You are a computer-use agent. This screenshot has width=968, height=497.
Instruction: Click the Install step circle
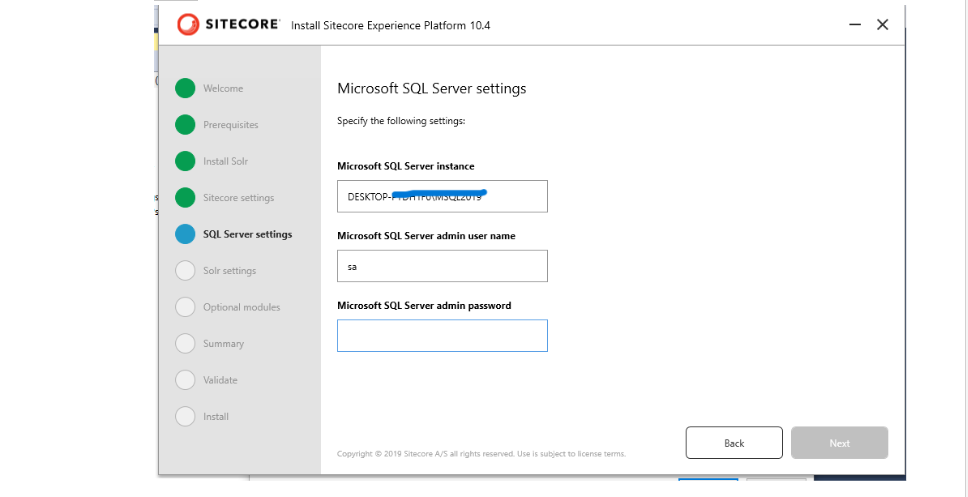(185, 416)
